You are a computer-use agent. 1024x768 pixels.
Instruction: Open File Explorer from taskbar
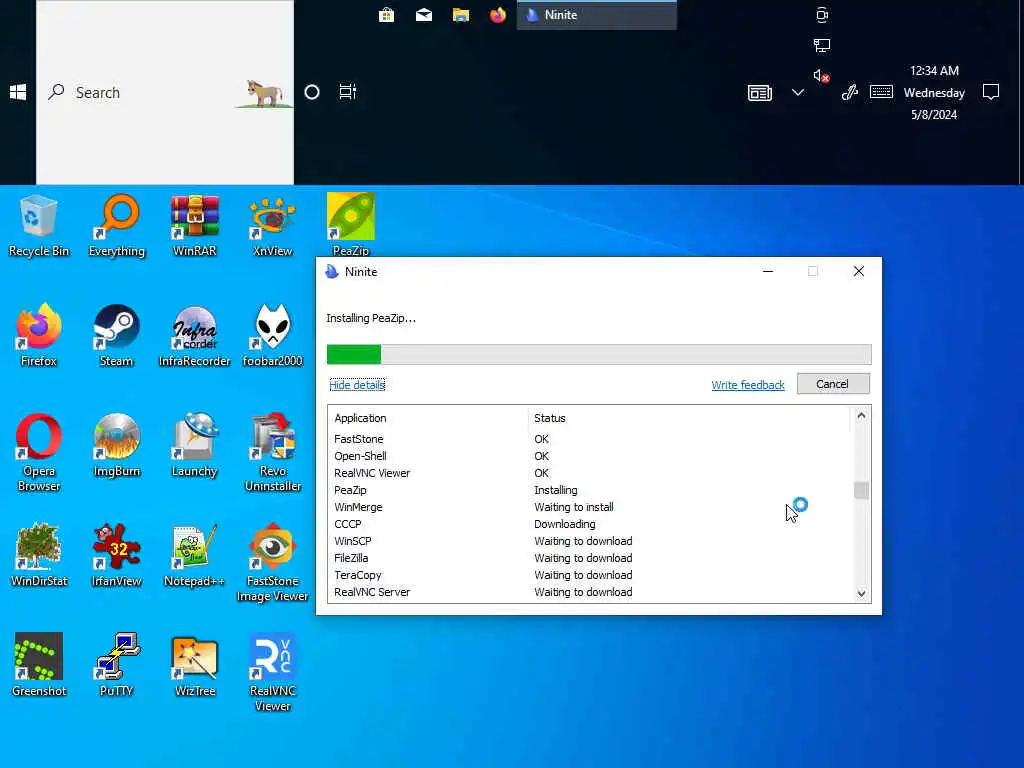461,14
